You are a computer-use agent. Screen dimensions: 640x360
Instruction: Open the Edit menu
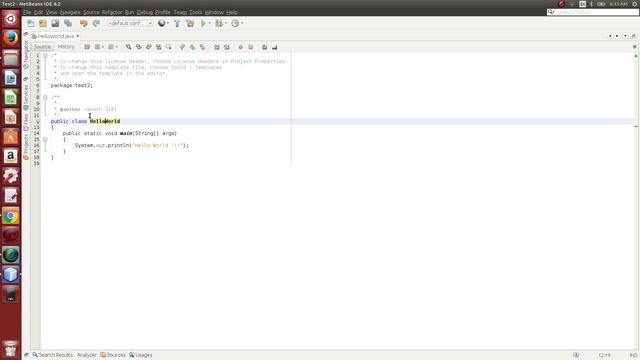coord(38,12)
